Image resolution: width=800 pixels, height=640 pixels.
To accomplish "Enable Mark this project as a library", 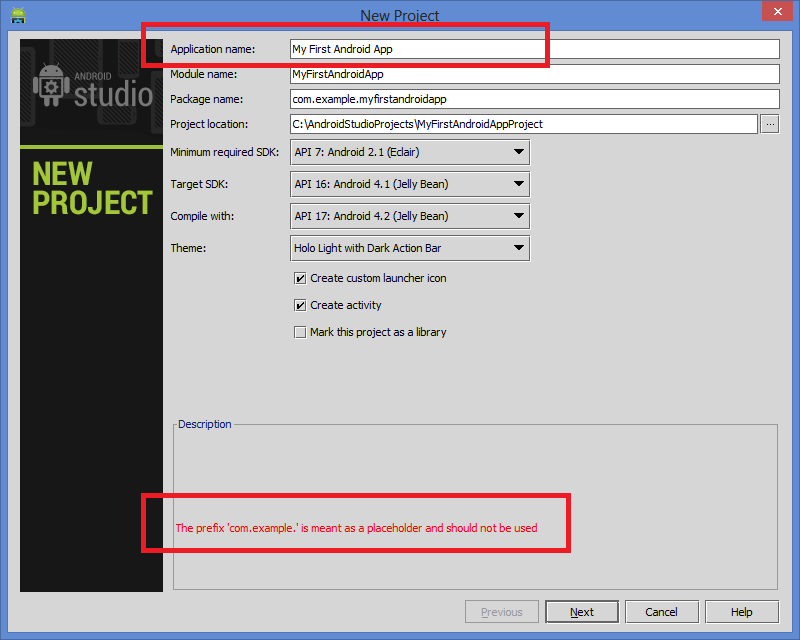I will point(300,332).
